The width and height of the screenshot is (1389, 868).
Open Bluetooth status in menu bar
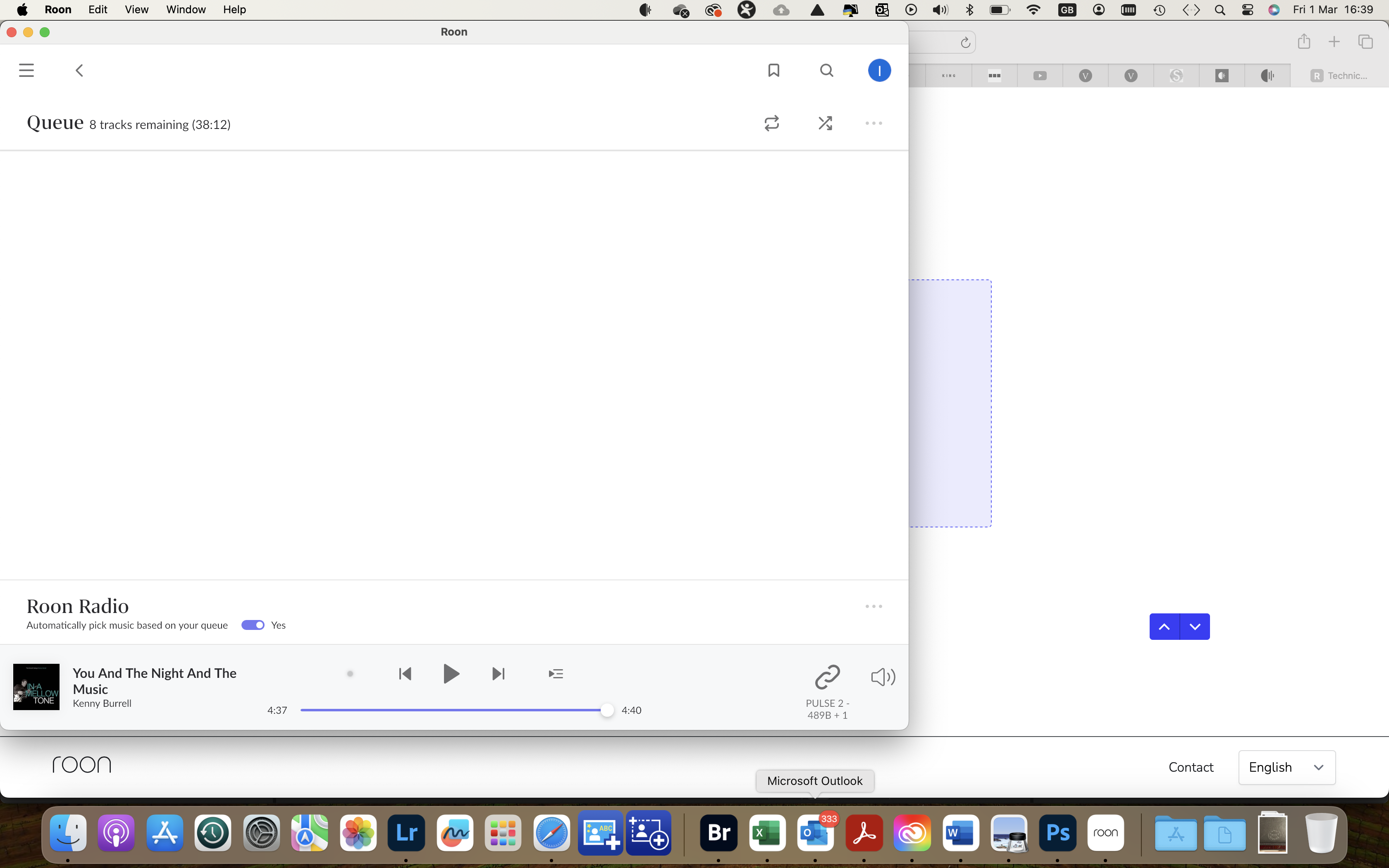(x=970, y=10)
